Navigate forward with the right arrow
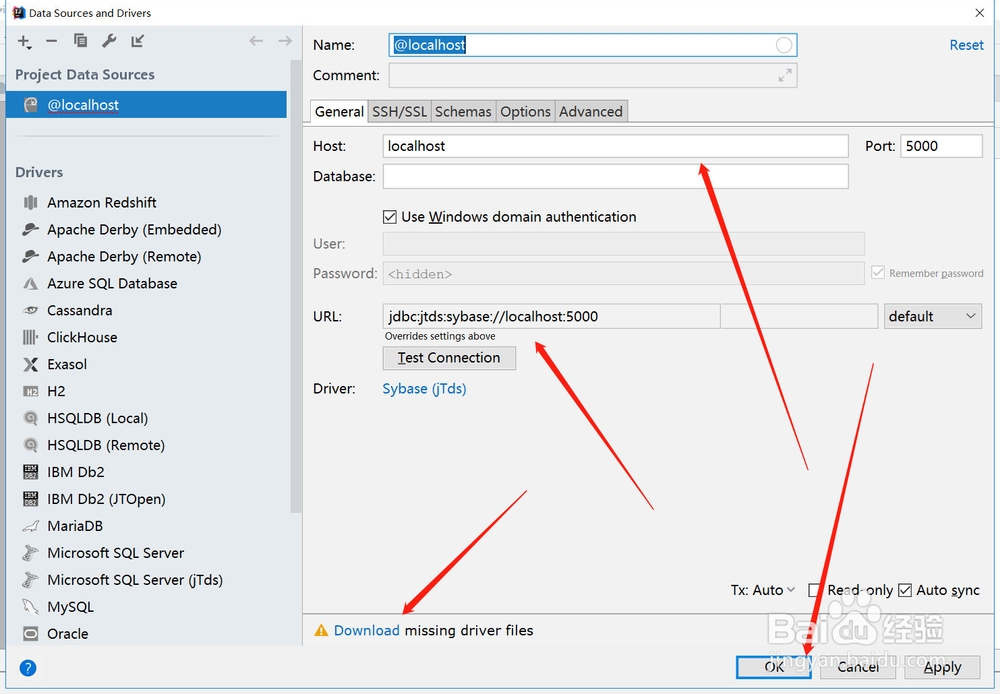Screen dimensions: 1000x694 (x=285, y=41)
